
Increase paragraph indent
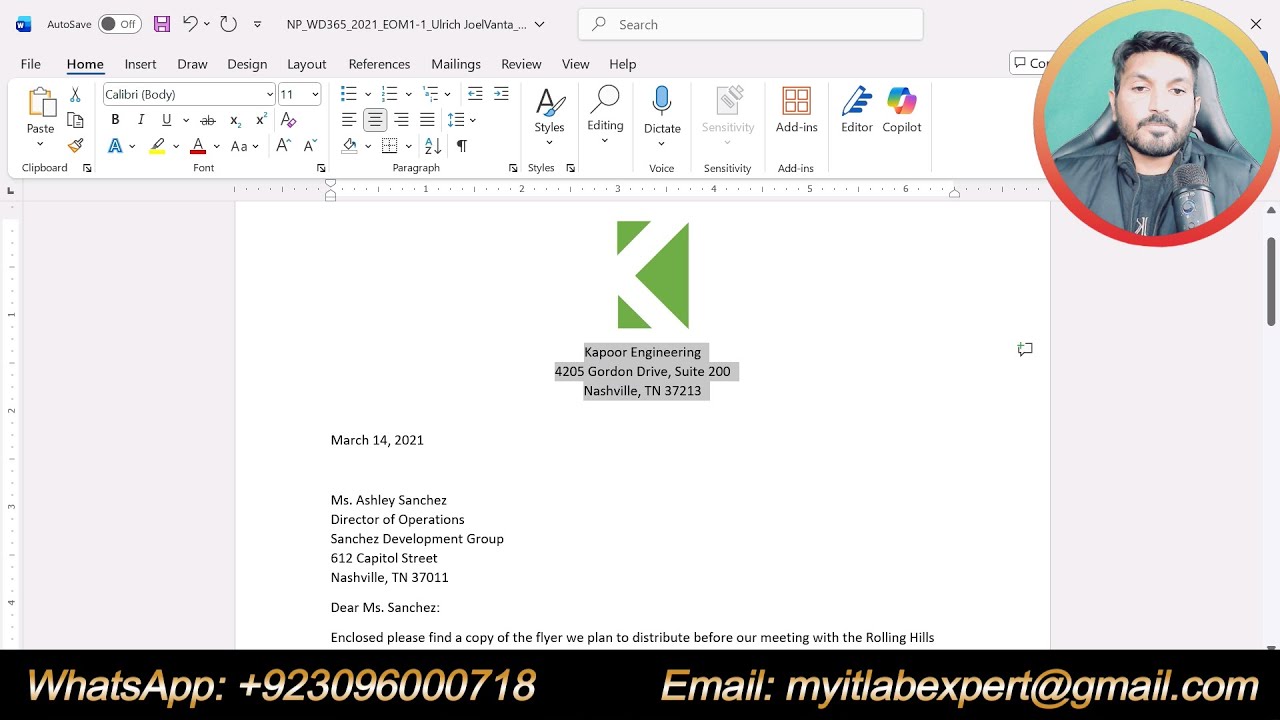[501, 94]
